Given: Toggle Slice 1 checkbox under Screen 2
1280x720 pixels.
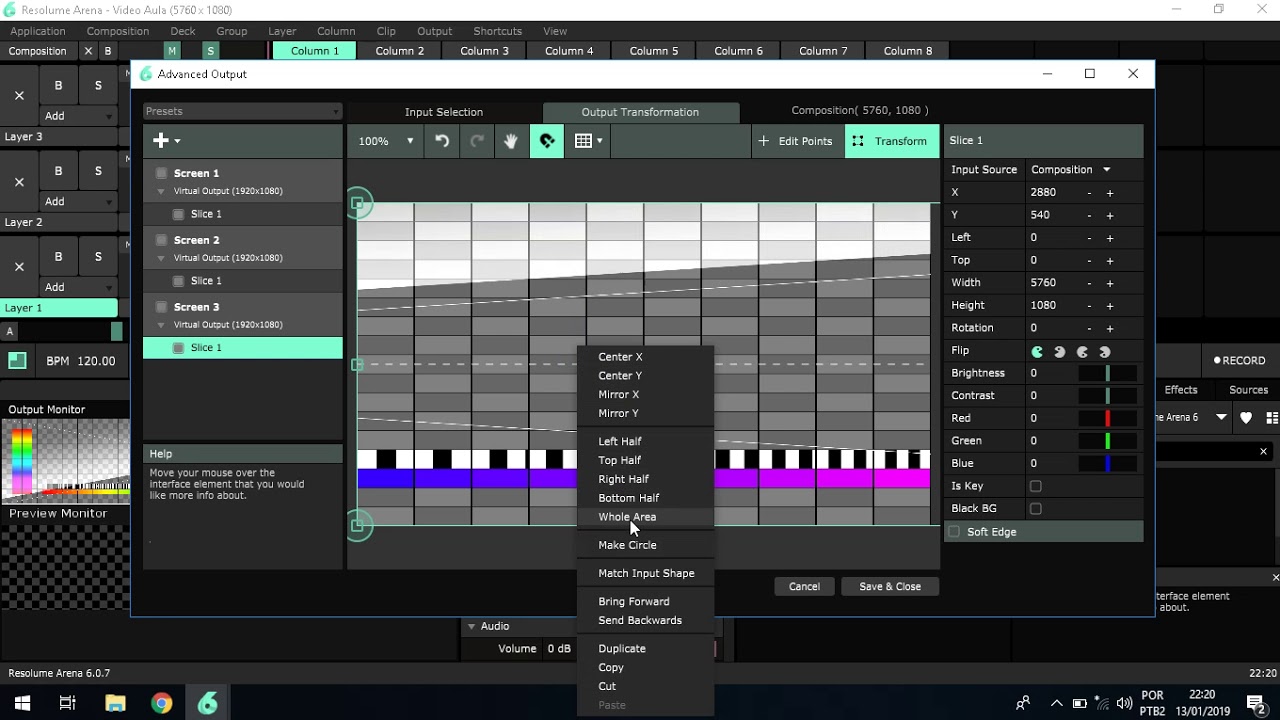Looking at the screenshot, I should pos(178,281).
